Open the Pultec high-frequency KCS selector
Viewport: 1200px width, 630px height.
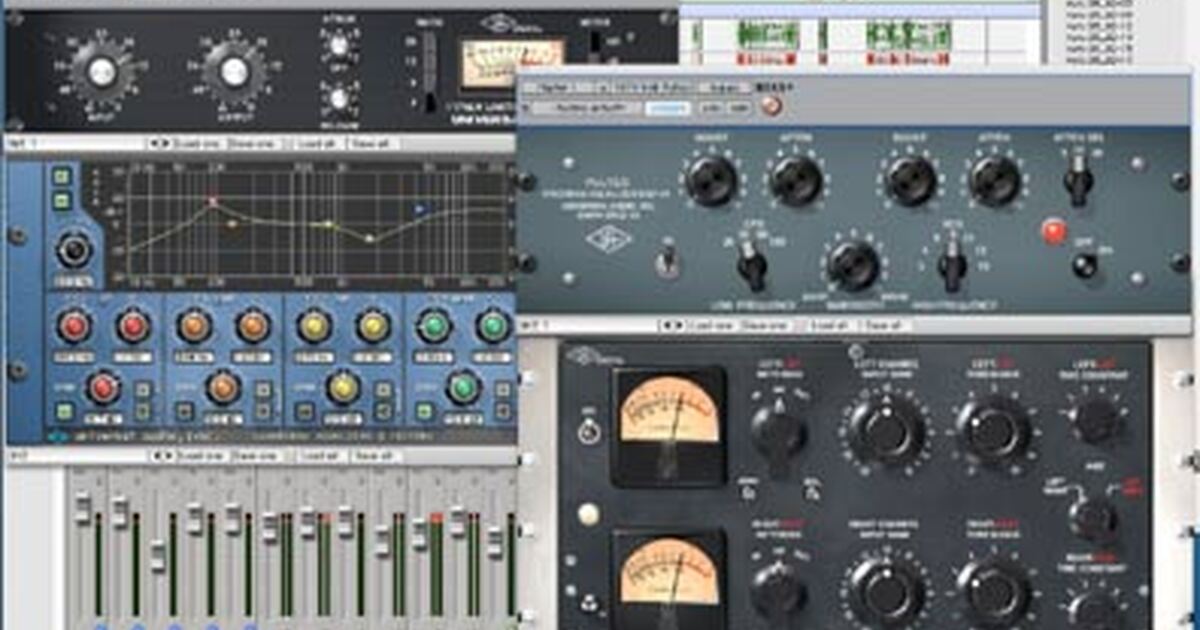tap(951, 267)
